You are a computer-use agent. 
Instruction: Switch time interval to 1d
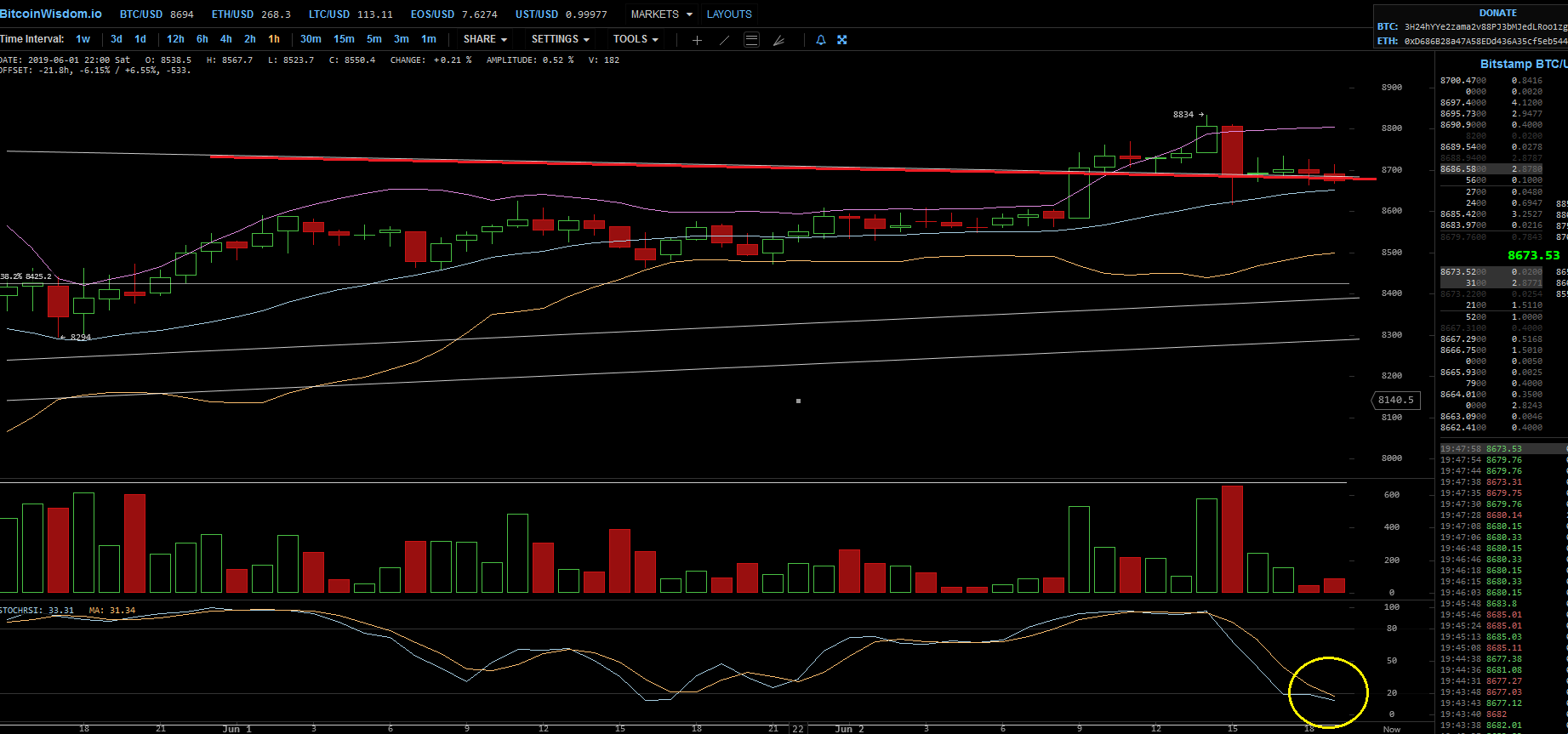click(x=140, y=39)
